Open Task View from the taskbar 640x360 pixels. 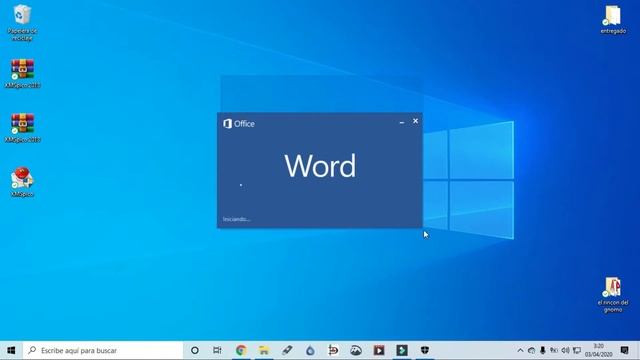[217, 350]
